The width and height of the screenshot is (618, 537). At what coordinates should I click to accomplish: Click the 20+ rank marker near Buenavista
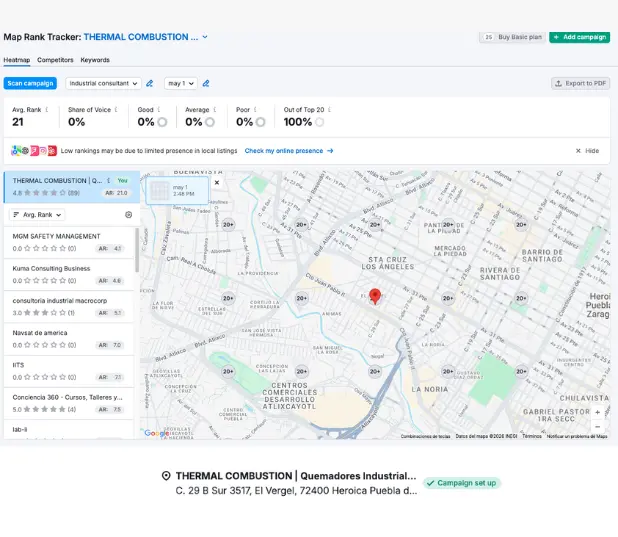point(228,225)
